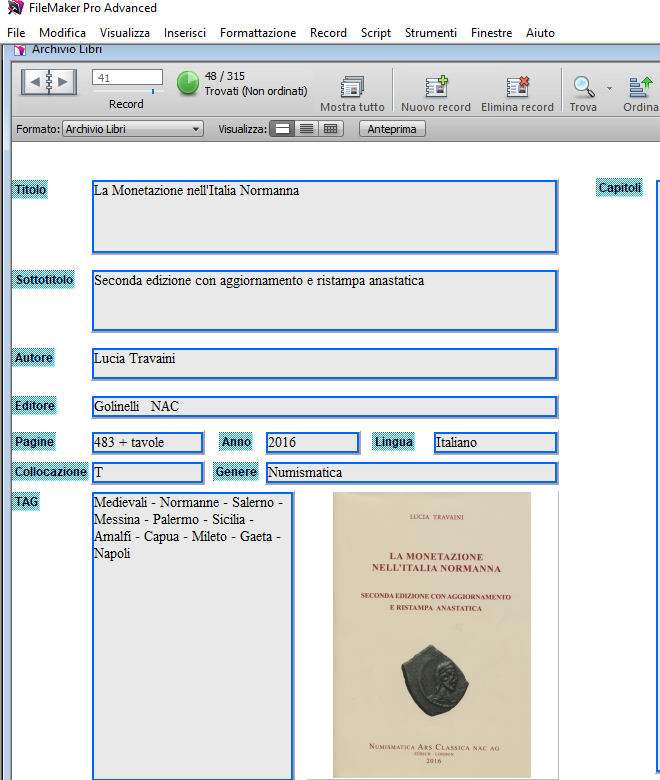Open the Finestre menu
Image resolution: width=660 pixels, height=780 pixels.
(491, 33)
